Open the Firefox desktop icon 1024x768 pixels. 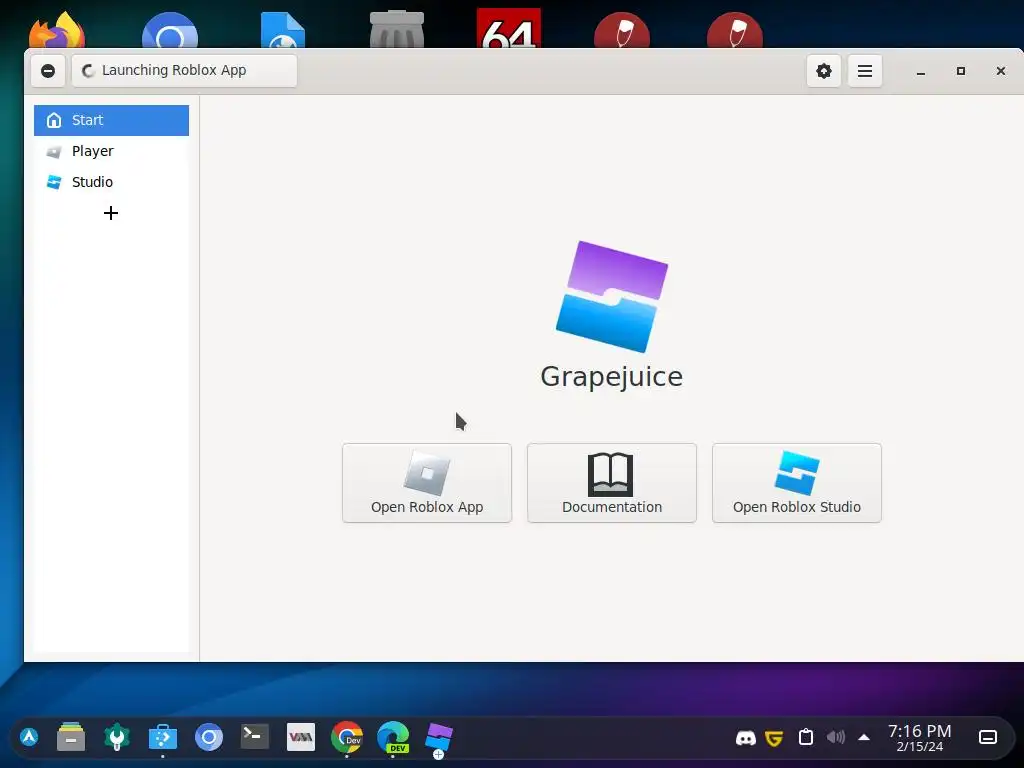pos(57,29)
